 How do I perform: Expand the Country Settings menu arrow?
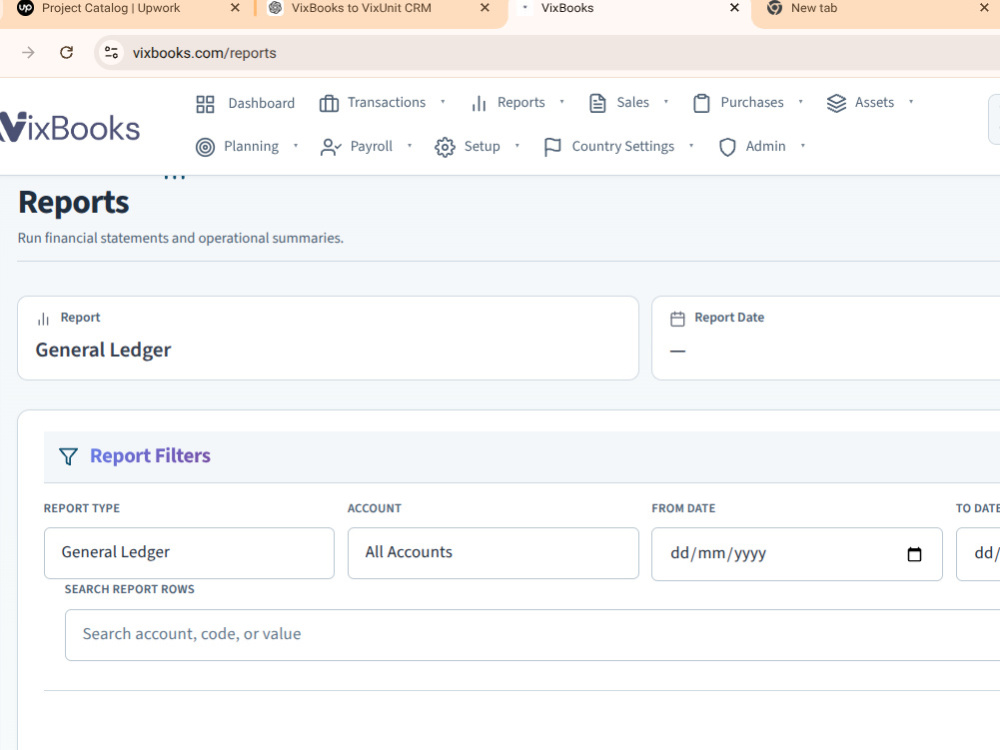(691, 146)
